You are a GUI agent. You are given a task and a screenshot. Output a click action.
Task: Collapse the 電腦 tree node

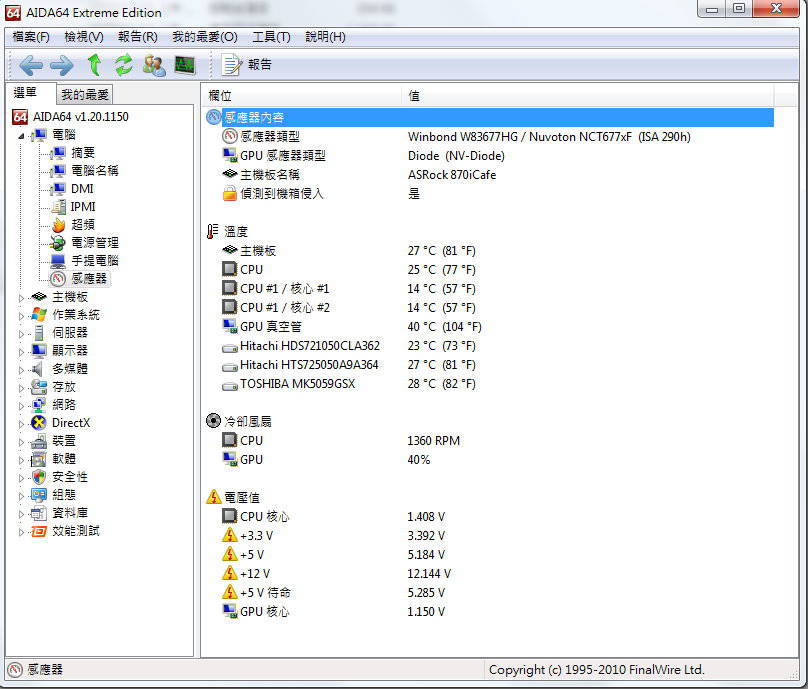click(21, 136)
